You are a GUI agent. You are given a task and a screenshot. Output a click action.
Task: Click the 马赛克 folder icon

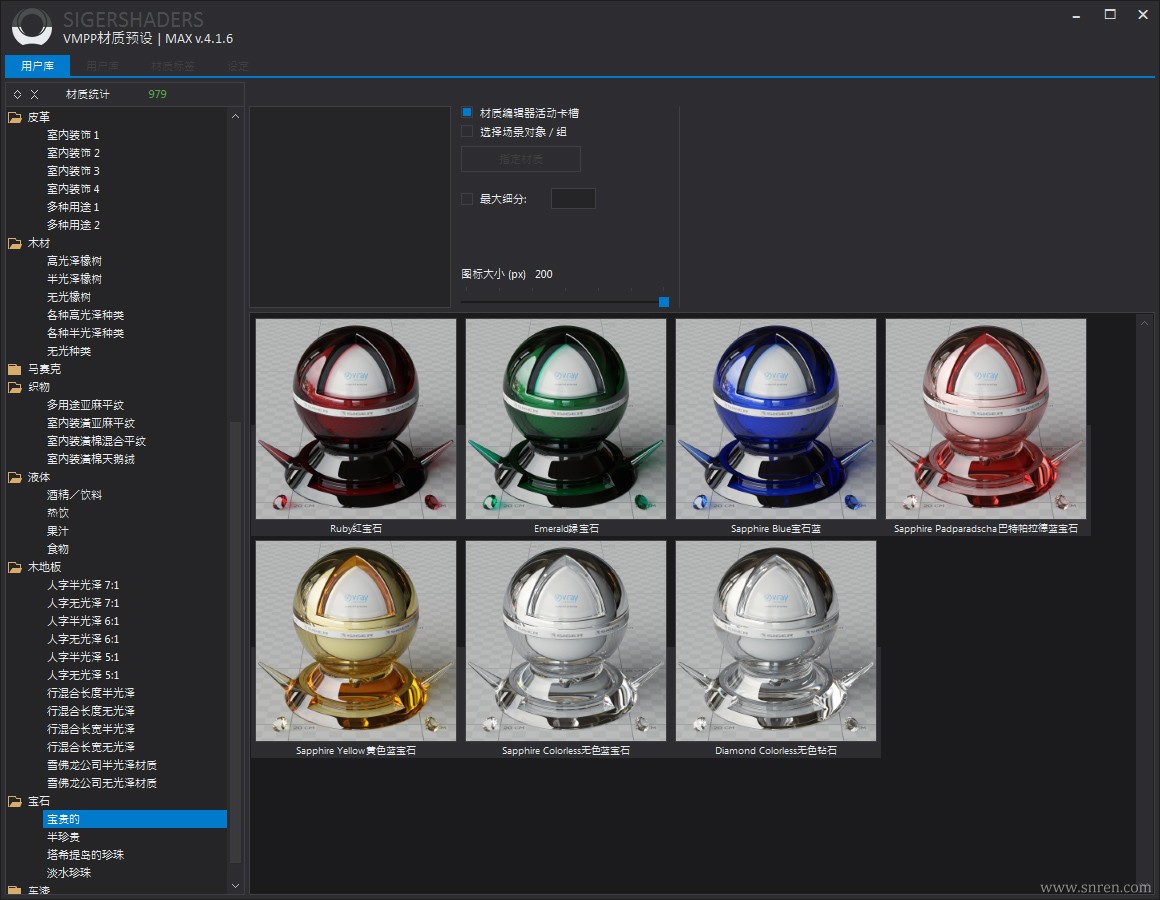click(15, 369)
